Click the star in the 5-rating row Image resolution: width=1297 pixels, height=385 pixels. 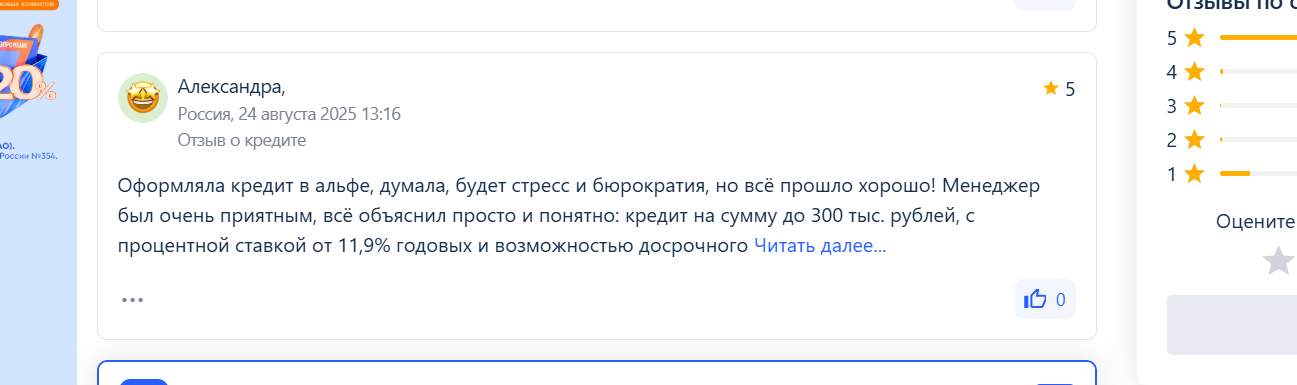[x=1194, y=38]
